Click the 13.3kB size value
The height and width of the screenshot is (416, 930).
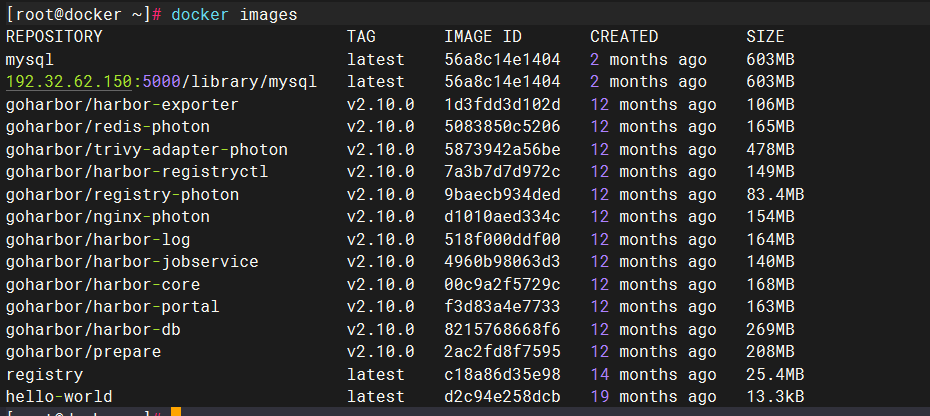coord(775,397)
